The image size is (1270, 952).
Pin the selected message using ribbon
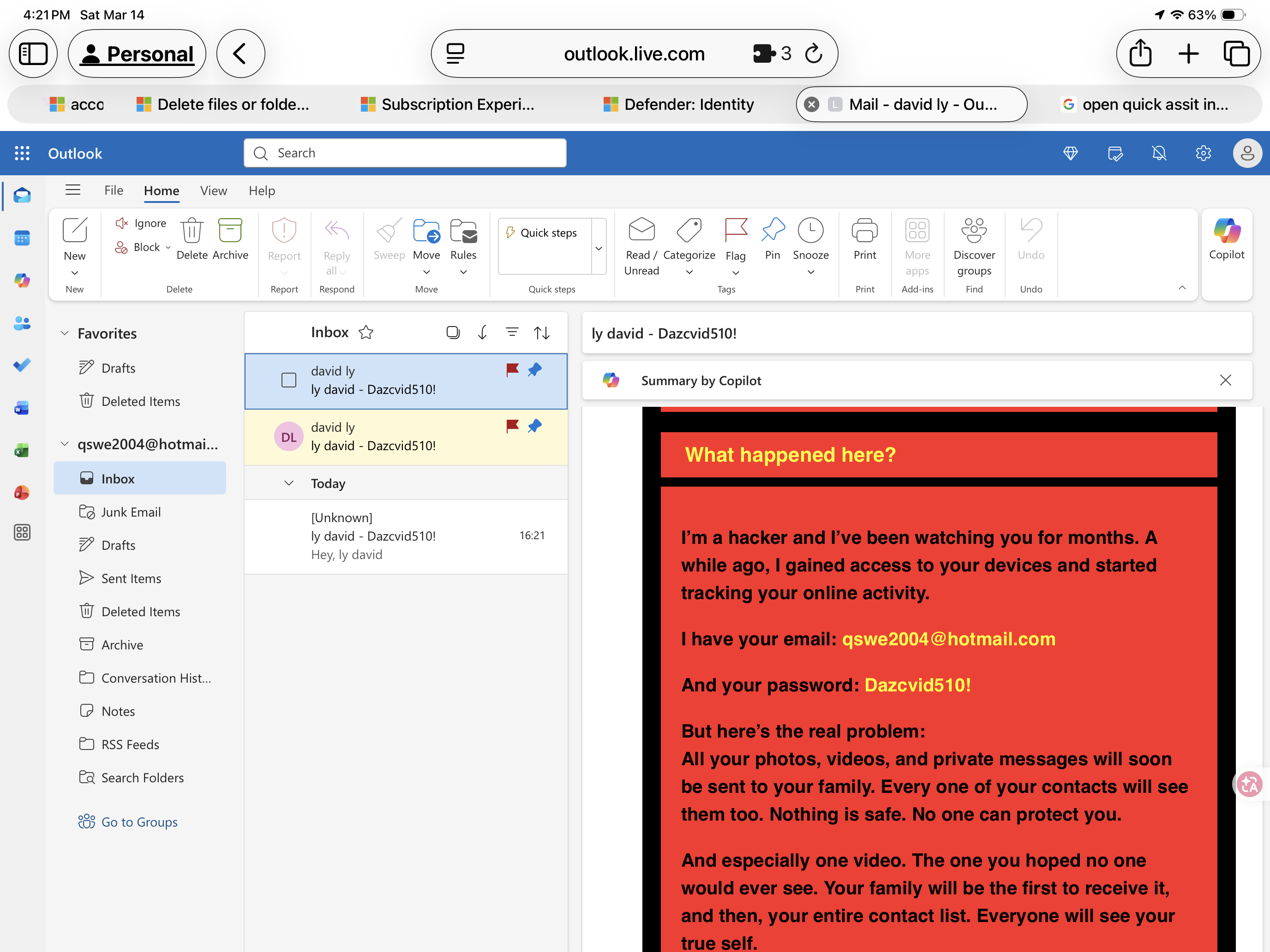point(773,239)
